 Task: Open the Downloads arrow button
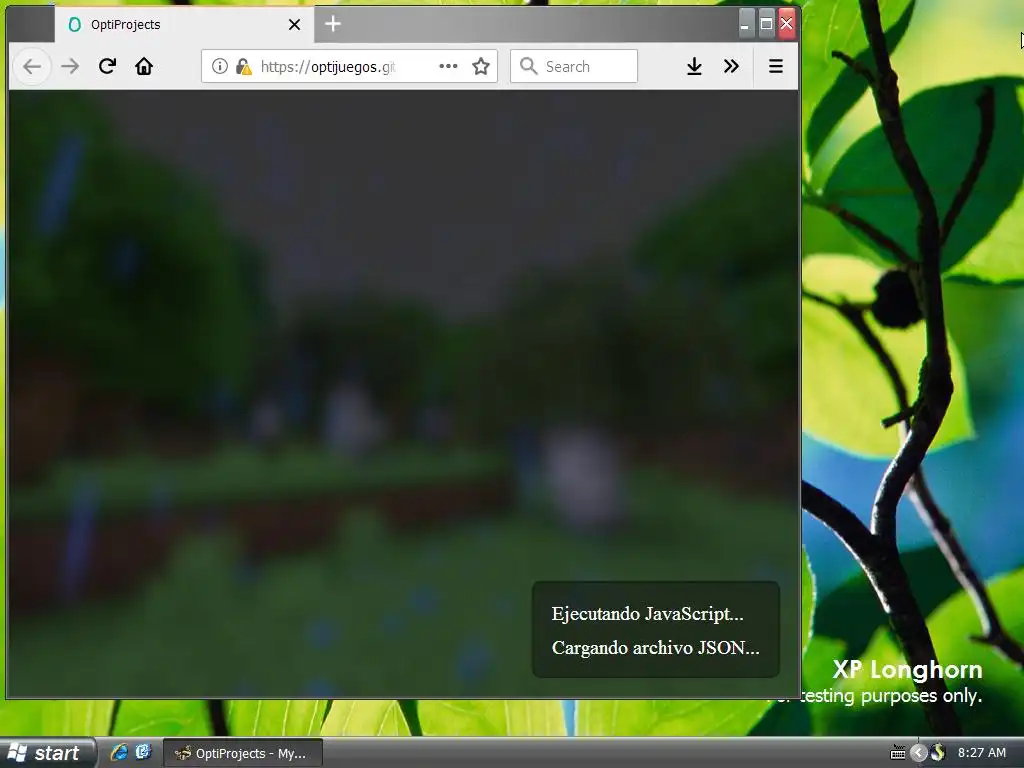694,66
